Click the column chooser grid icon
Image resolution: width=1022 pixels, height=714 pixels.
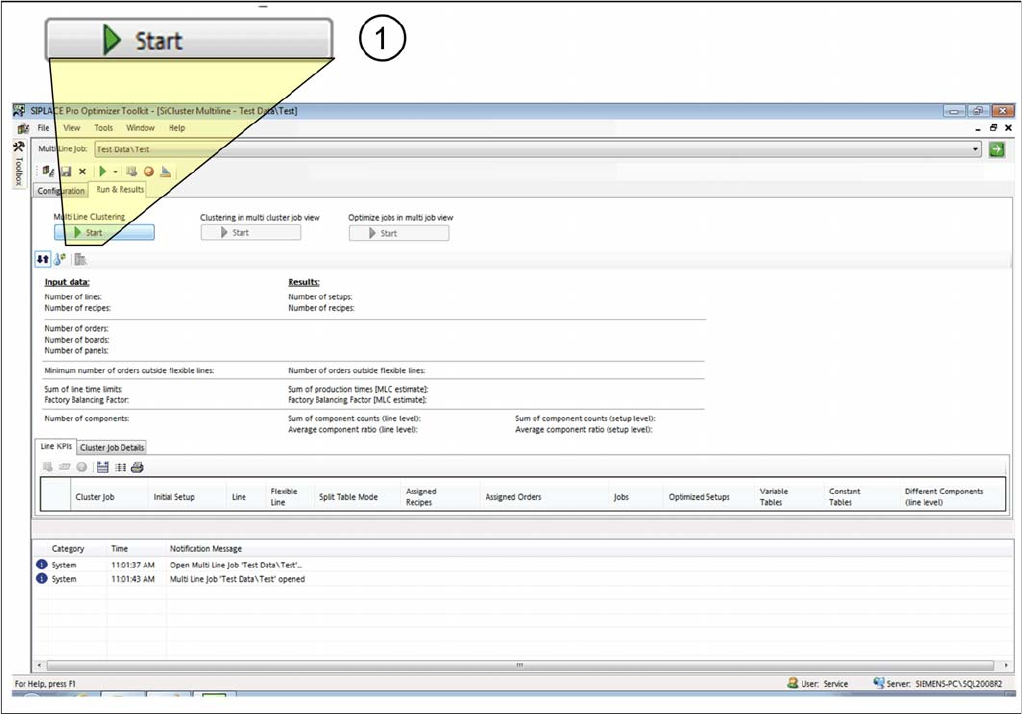coord(121,467)
